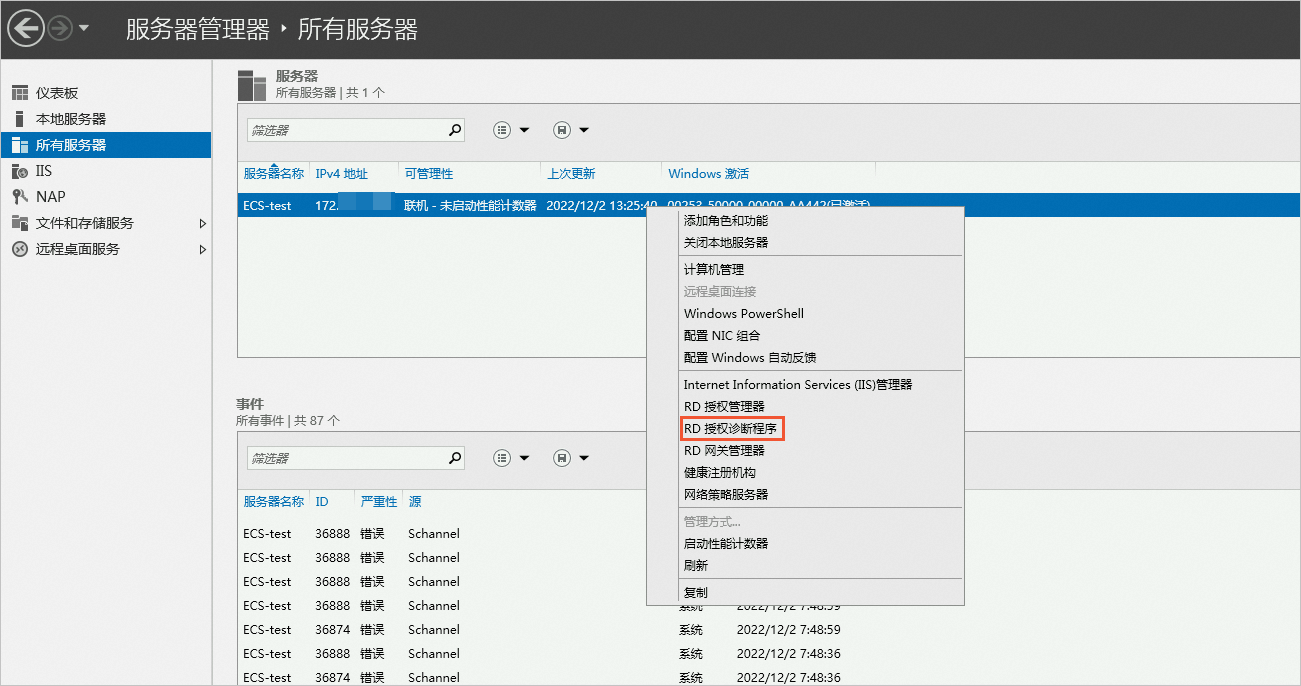Click the IIS icon in sidebar
1301x686 pixels.
click(x=19, y=171)
